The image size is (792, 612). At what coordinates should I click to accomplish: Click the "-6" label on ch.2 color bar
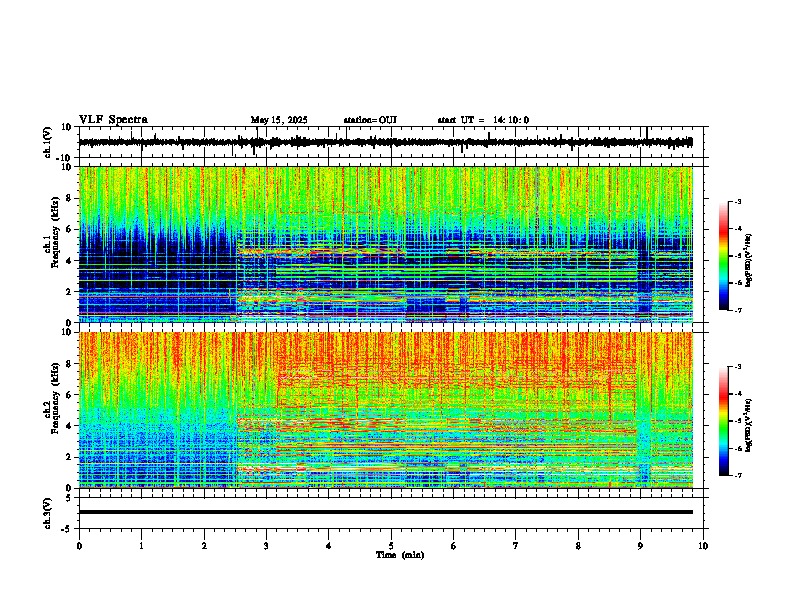(x=738, y=448)
